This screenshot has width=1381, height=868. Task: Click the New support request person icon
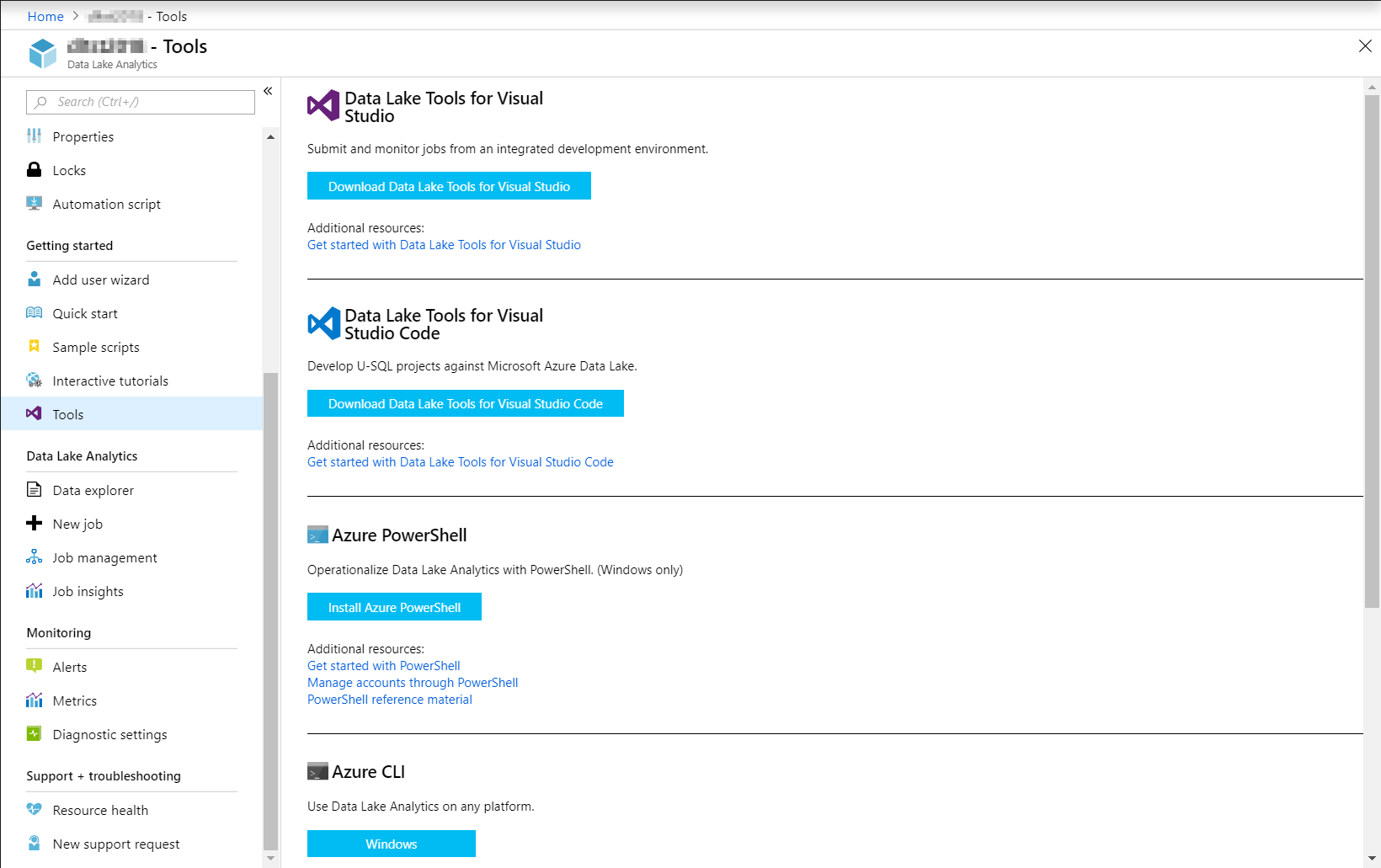pos(34,843)
